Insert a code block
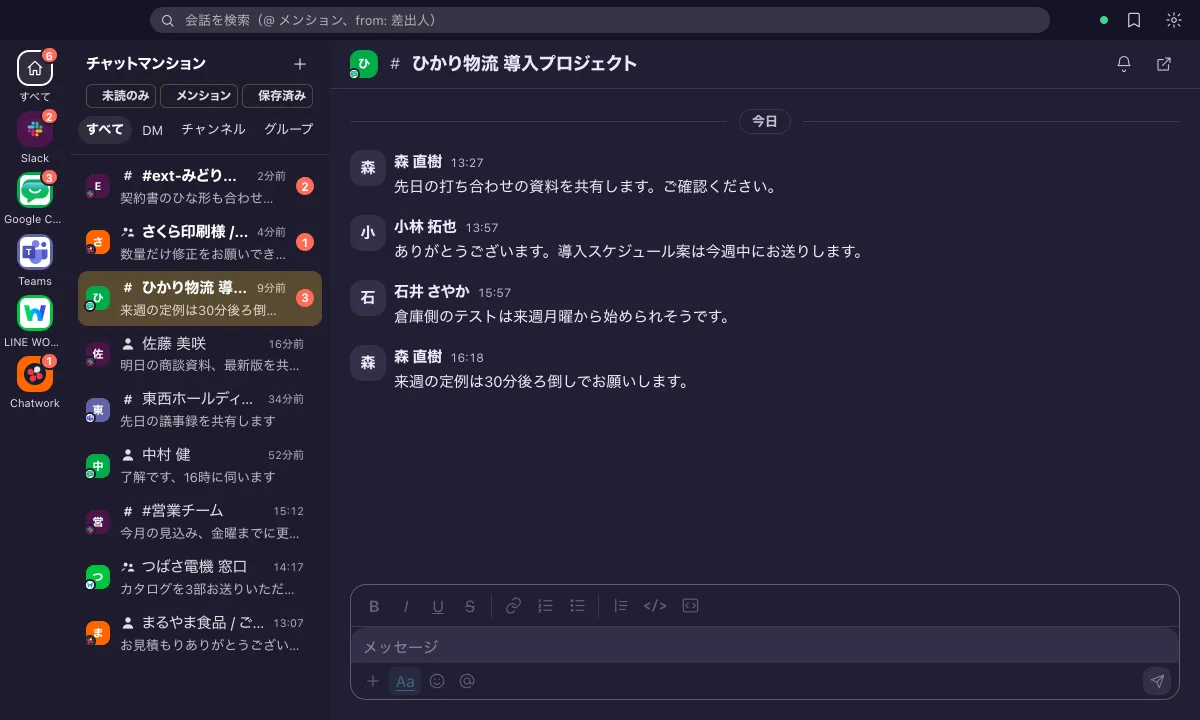This screenshot has height=720, width=1200. point(690,606)
